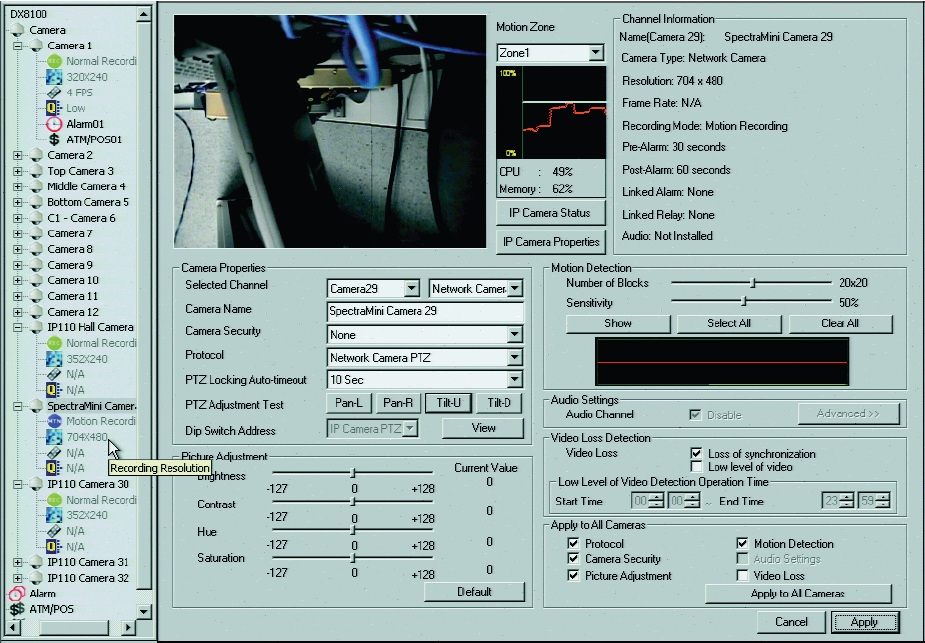Click the Apply to All Cameras button

tap(798, 593)
